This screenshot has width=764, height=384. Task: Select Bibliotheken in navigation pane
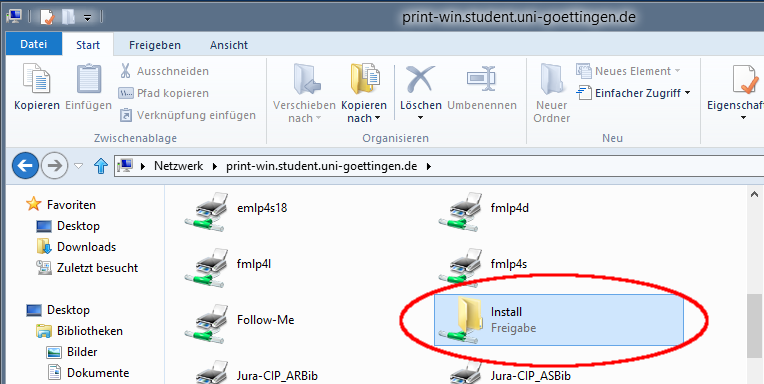(x=90, y=331)
